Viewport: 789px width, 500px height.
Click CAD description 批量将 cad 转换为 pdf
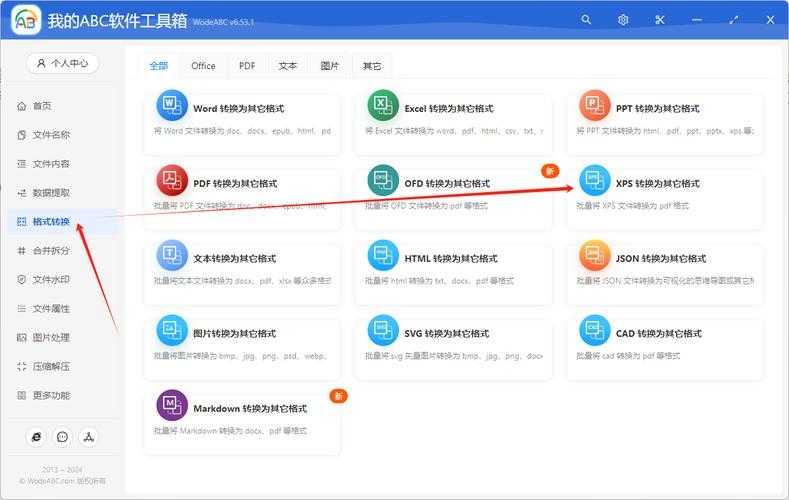(628, 356)
